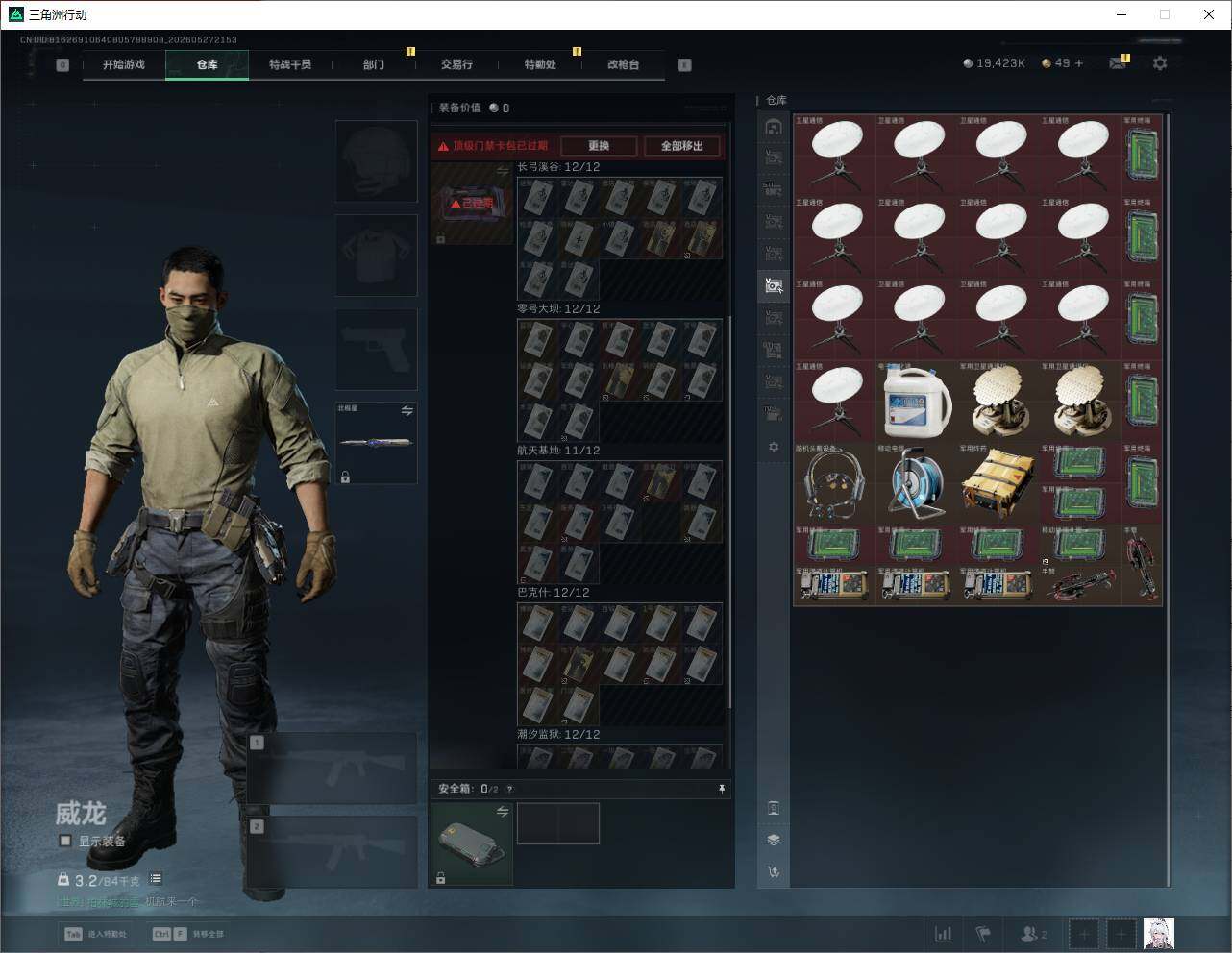Viewport: 1232px width, 953px height.
Task: Click the left plus squad slot in bottom bar
Action: click(x=1084, y=934)
